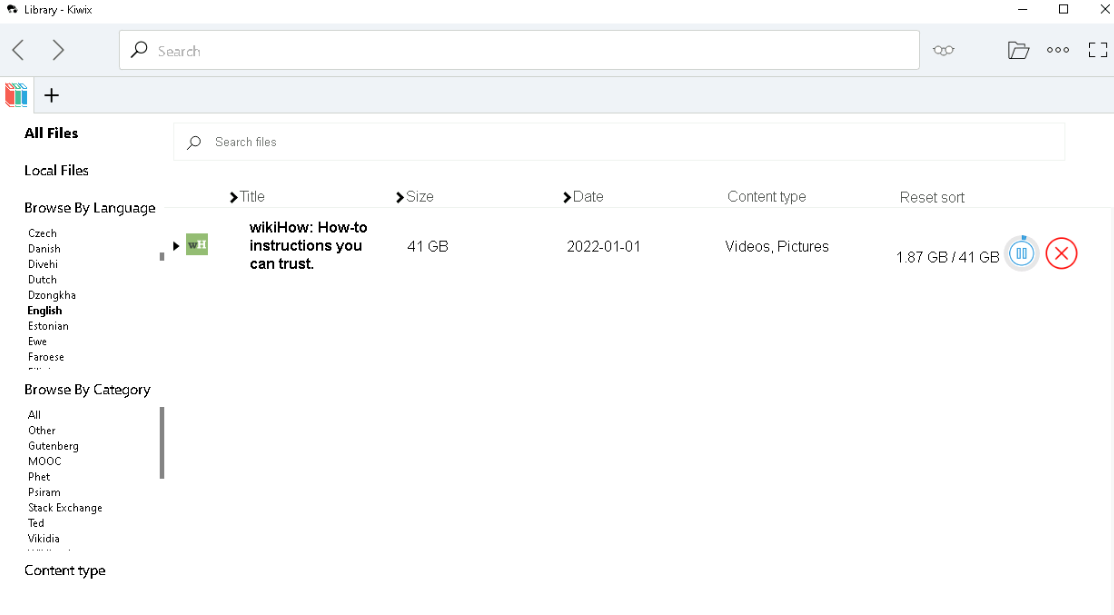
Task: Open the Library tab
Action: (x=17, y=95)
